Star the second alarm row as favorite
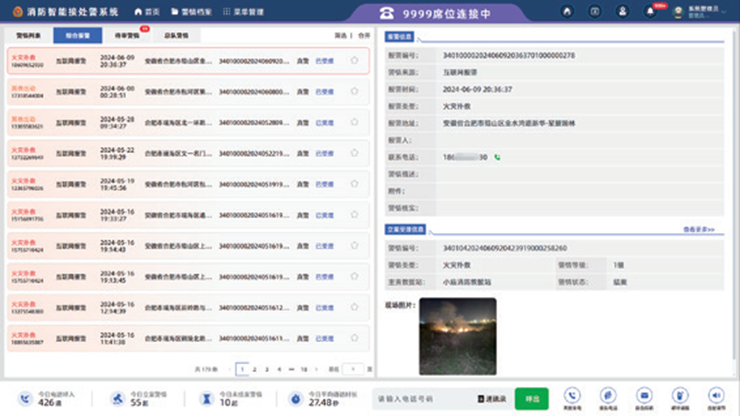This screenshot has width=740, height=416. click(354, 92)
